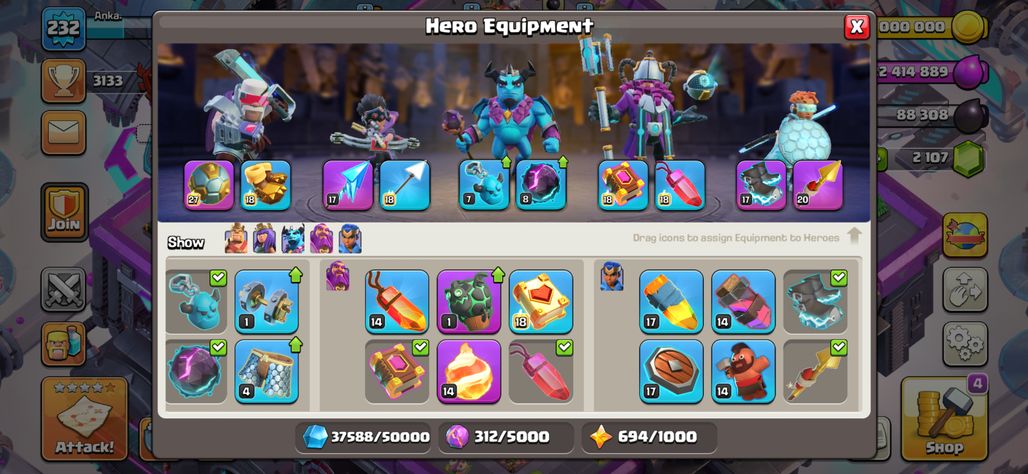Click upgrade arrow on Minion Prince's Henchmen Puppet slot
Image resolution: width=1028 pixels, height=474 pixels.
coord(505,162)
